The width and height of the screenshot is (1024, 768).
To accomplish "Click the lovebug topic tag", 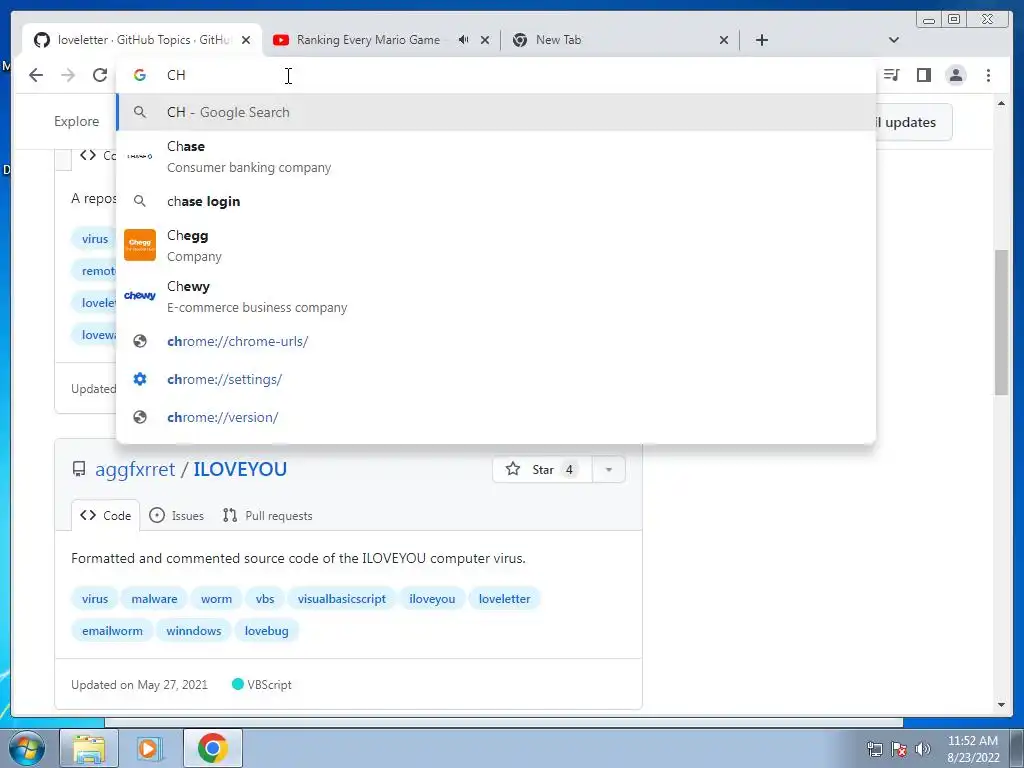I will tap(266, 631).
